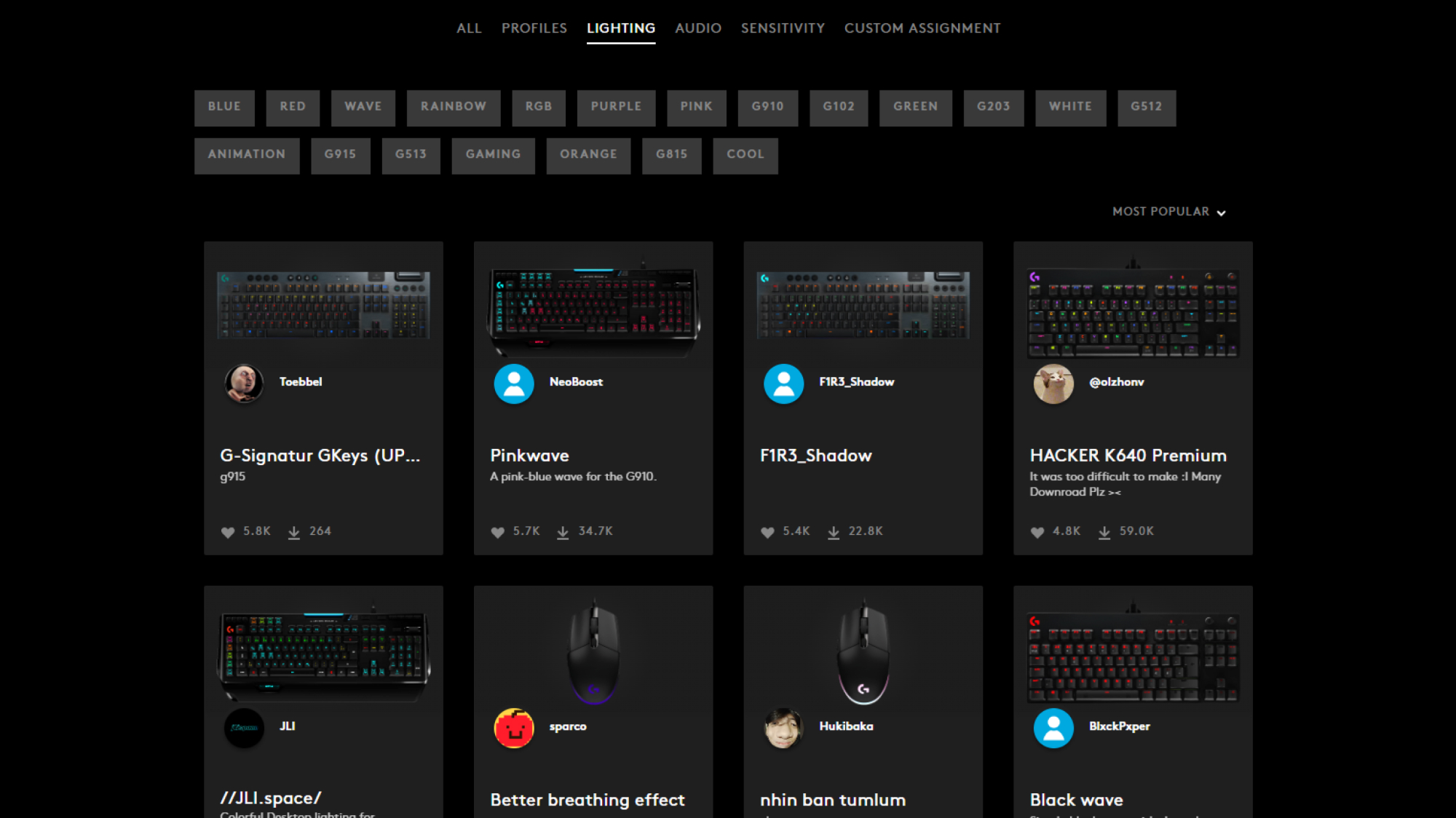
Task: Open Better breathing effect mouse thumbnail
Action: pos(593,650)
